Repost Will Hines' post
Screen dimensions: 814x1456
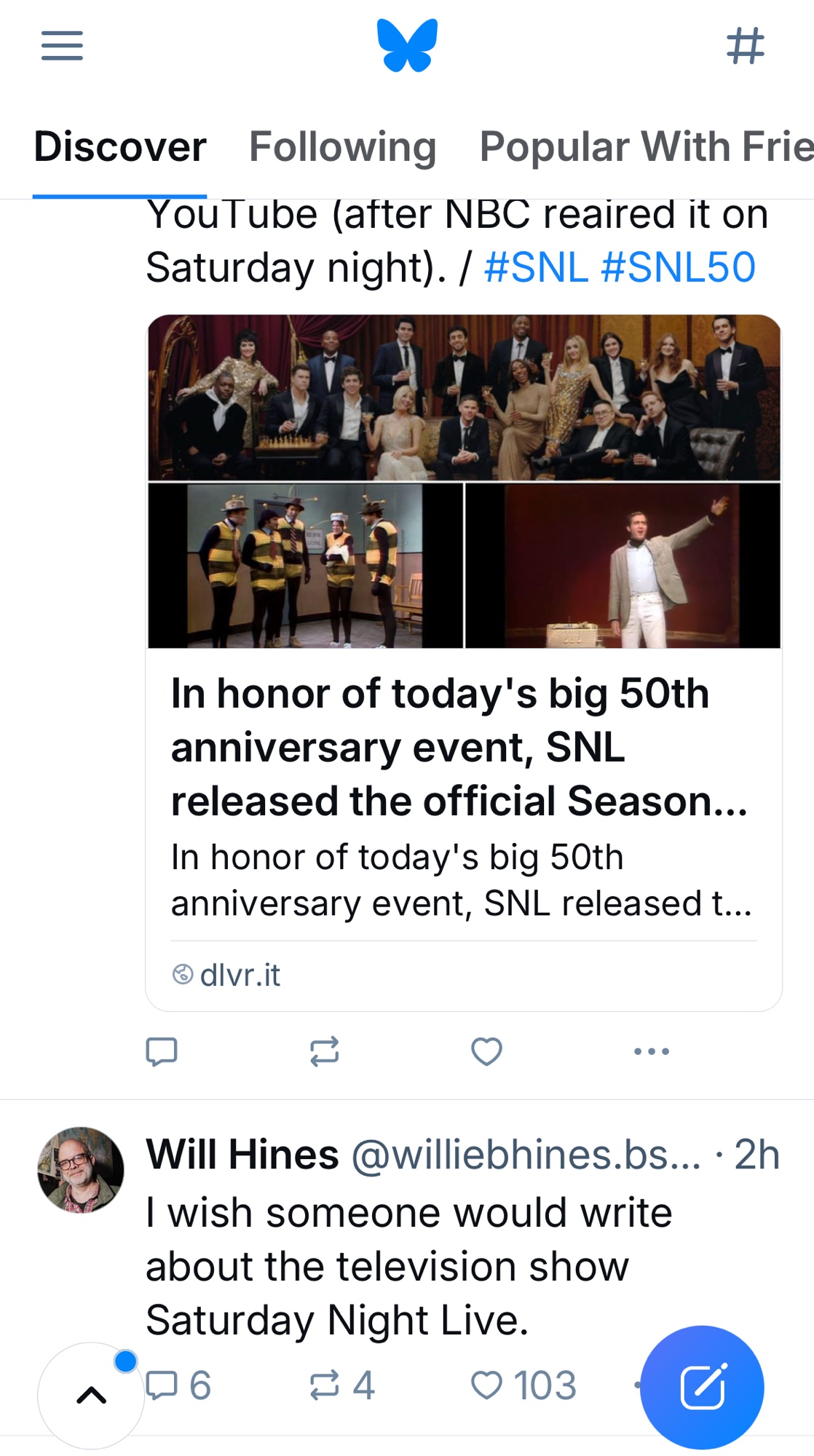click(x=324, y=1385)
